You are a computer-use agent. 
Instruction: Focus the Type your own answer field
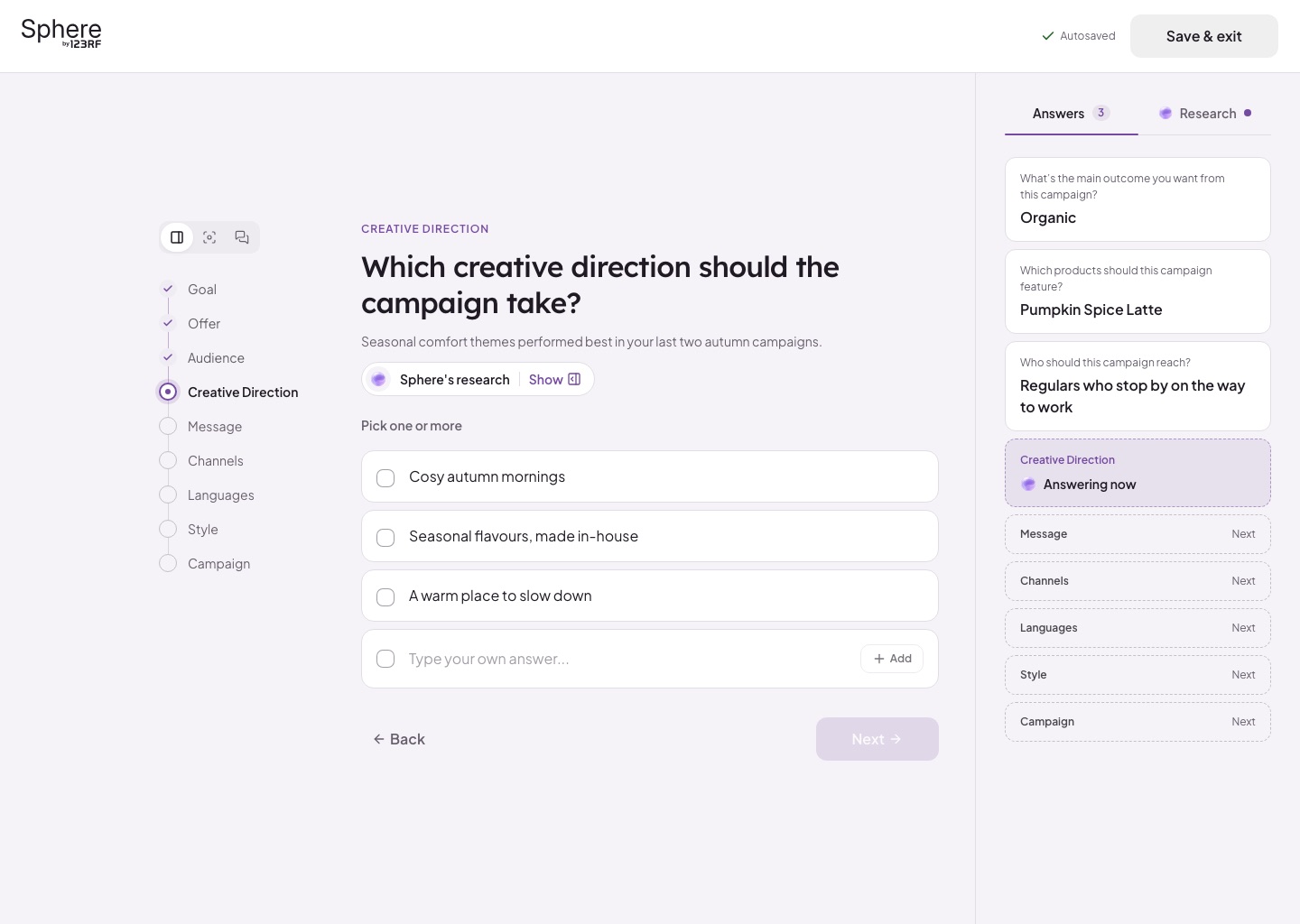tap(627, 659)
